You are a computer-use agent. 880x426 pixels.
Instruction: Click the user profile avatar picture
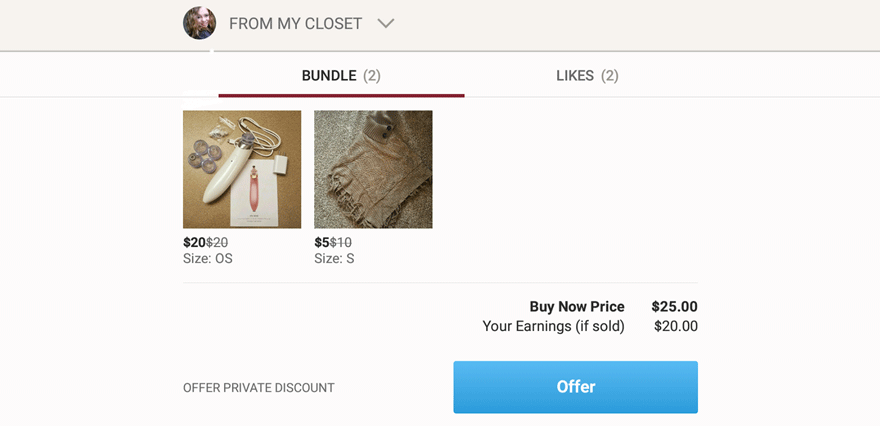[x=199, y=23]
